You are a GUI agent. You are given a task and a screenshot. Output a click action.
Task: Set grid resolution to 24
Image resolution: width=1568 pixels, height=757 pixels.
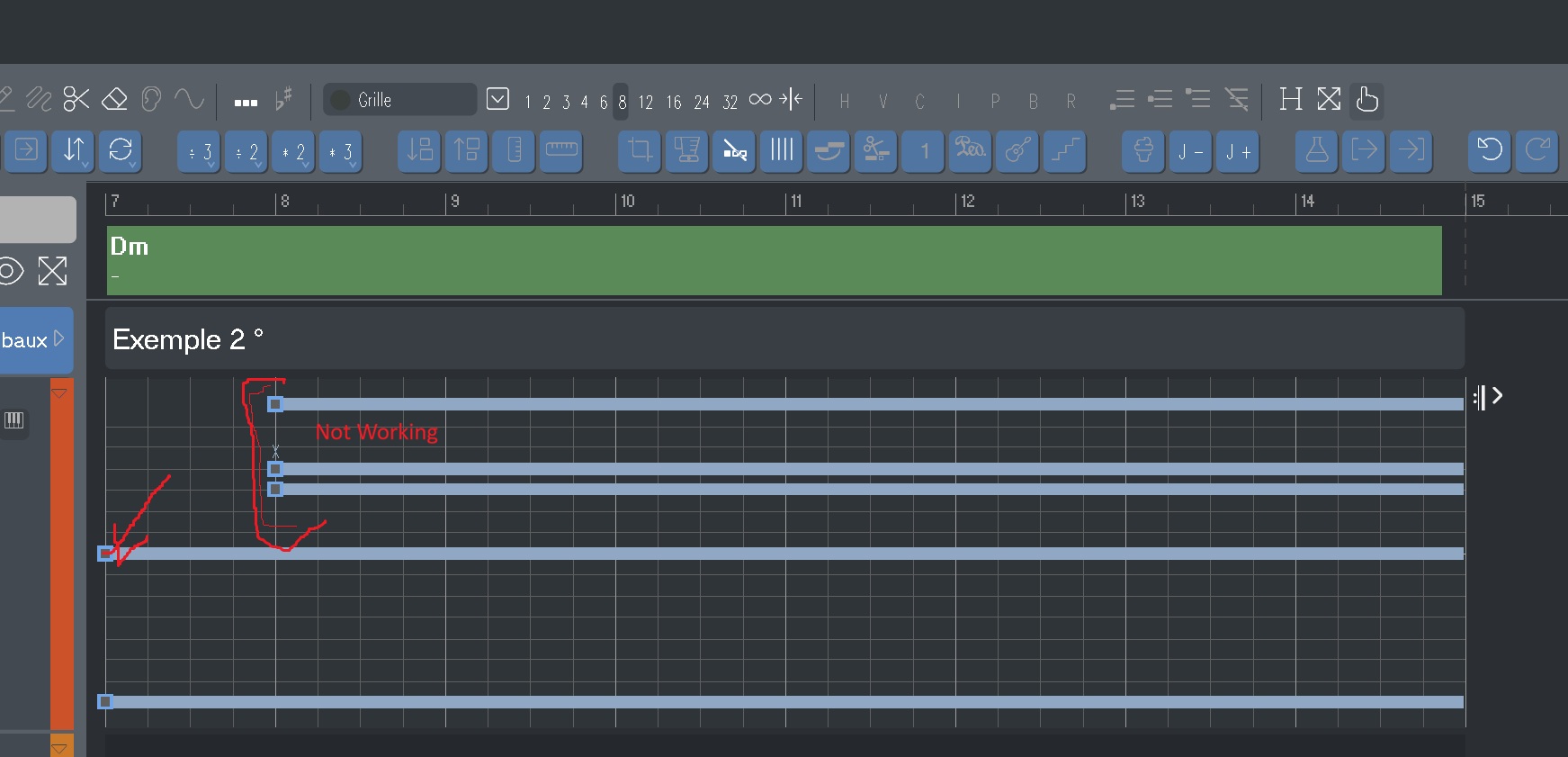pyautogui.click(x=702, y=102)
